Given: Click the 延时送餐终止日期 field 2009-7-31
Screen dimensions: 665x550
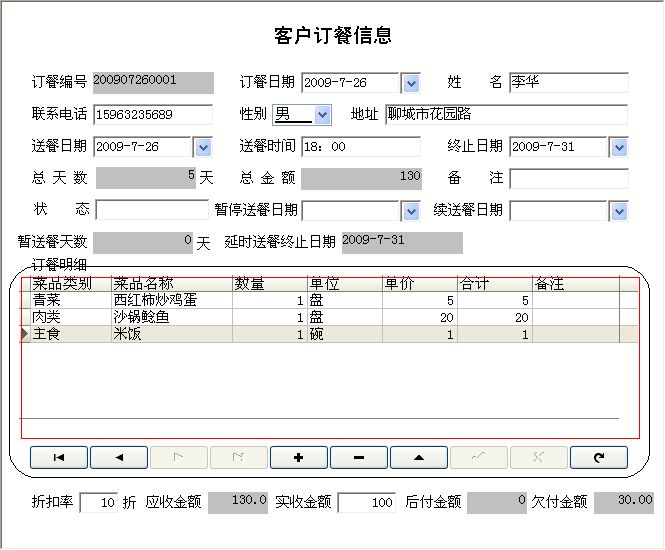Looking at the screenshot, I should tap(402, 243).
